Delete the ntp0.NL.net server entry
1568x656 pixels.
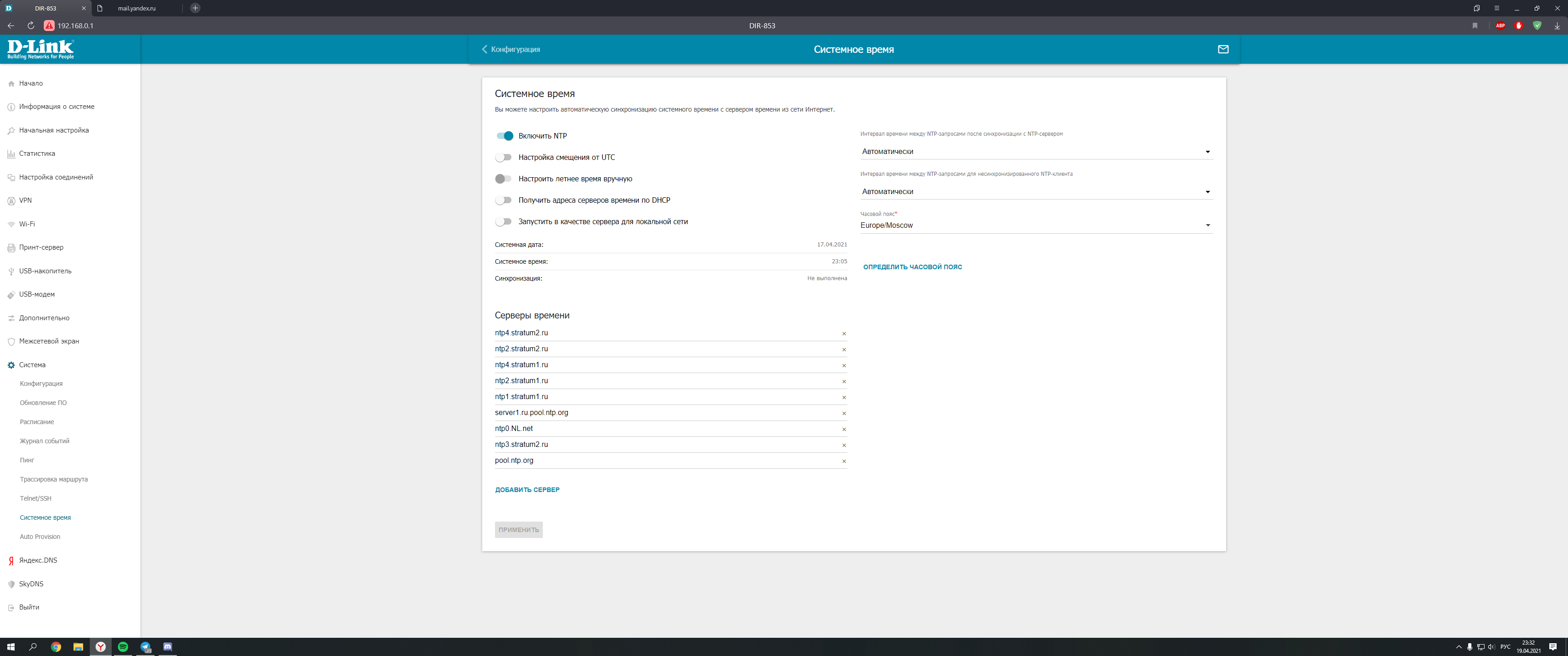click(844, 429)
